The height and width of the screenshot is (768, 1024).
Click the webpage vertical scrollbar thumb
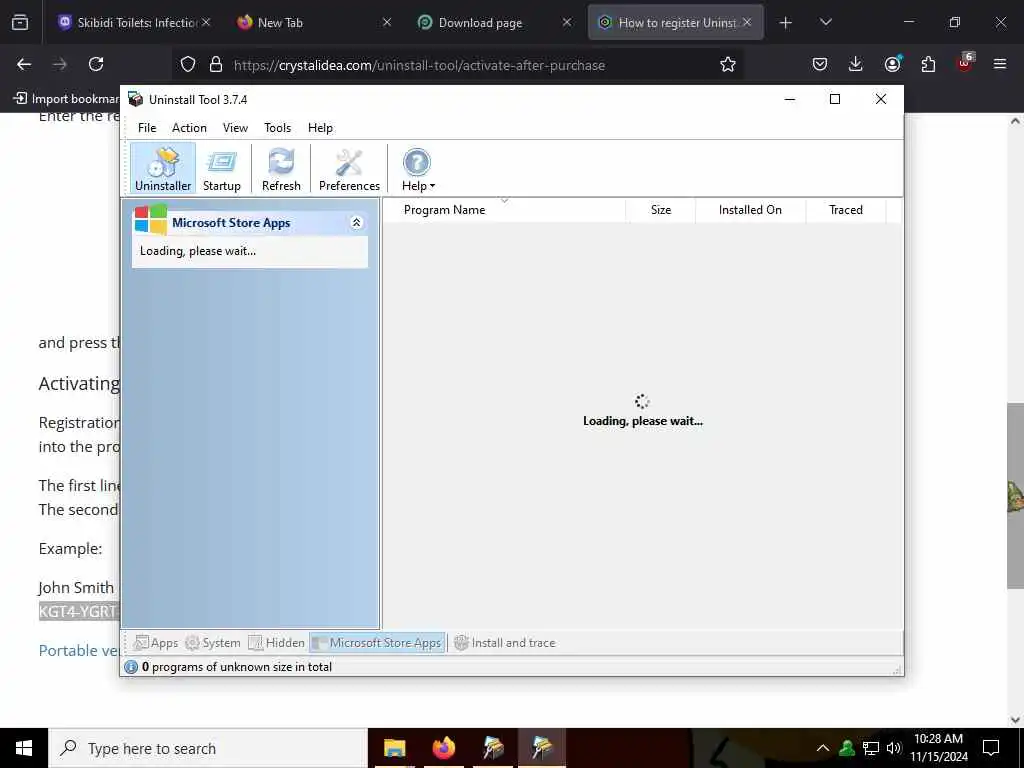click(x=1015, y=496)
